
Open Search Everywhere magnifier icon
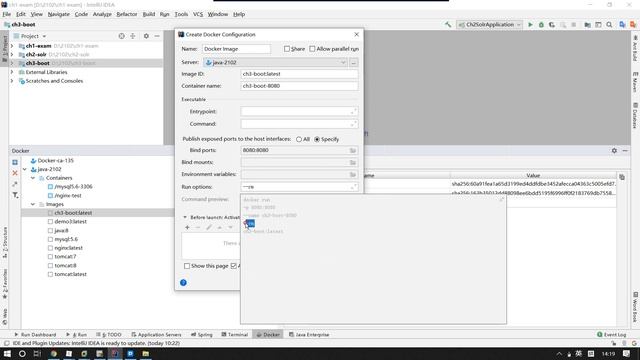[609, 25]
